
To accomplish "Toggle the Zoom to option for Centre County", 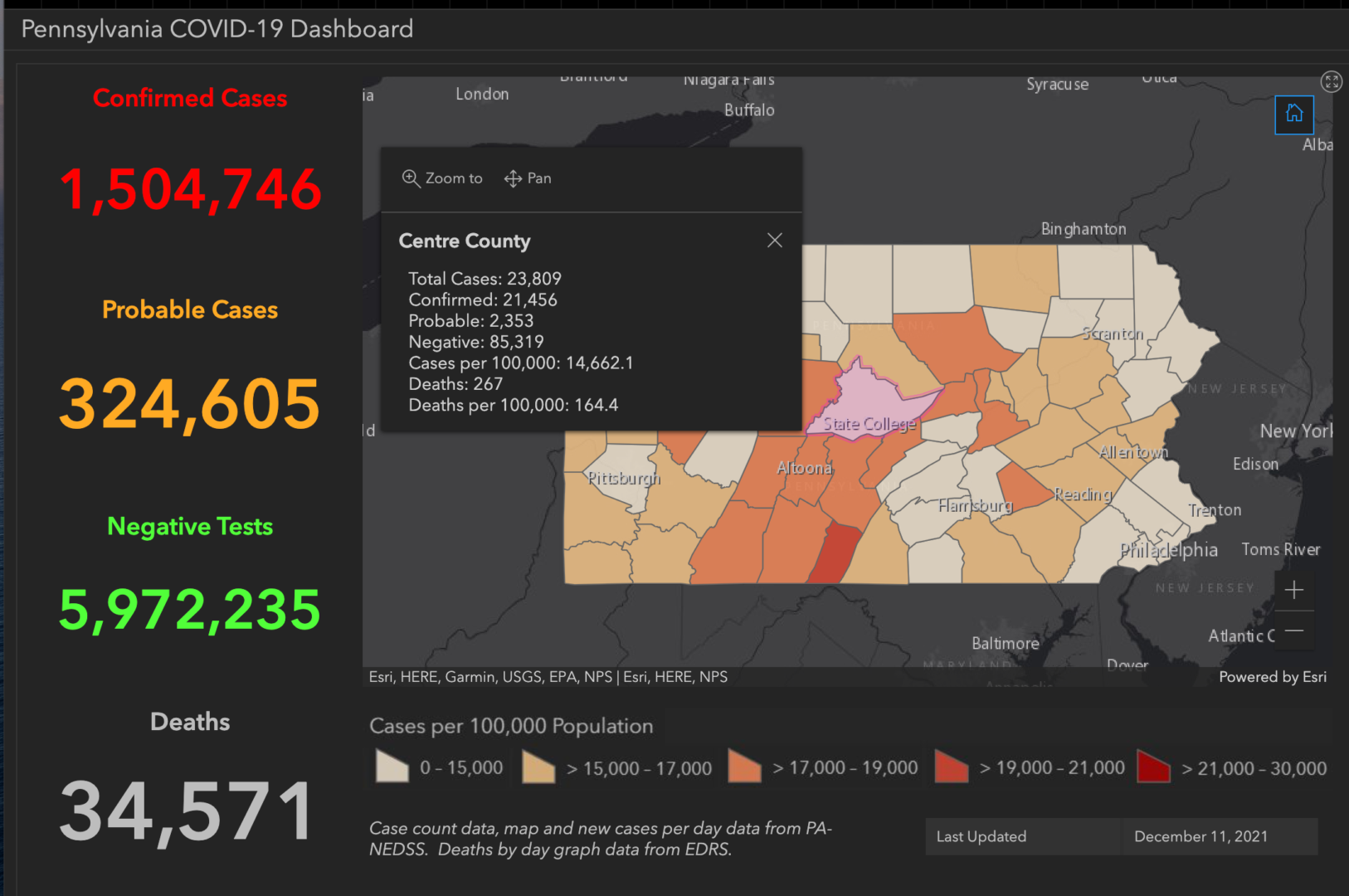I will pyautogui.click(x=442, y=178).
